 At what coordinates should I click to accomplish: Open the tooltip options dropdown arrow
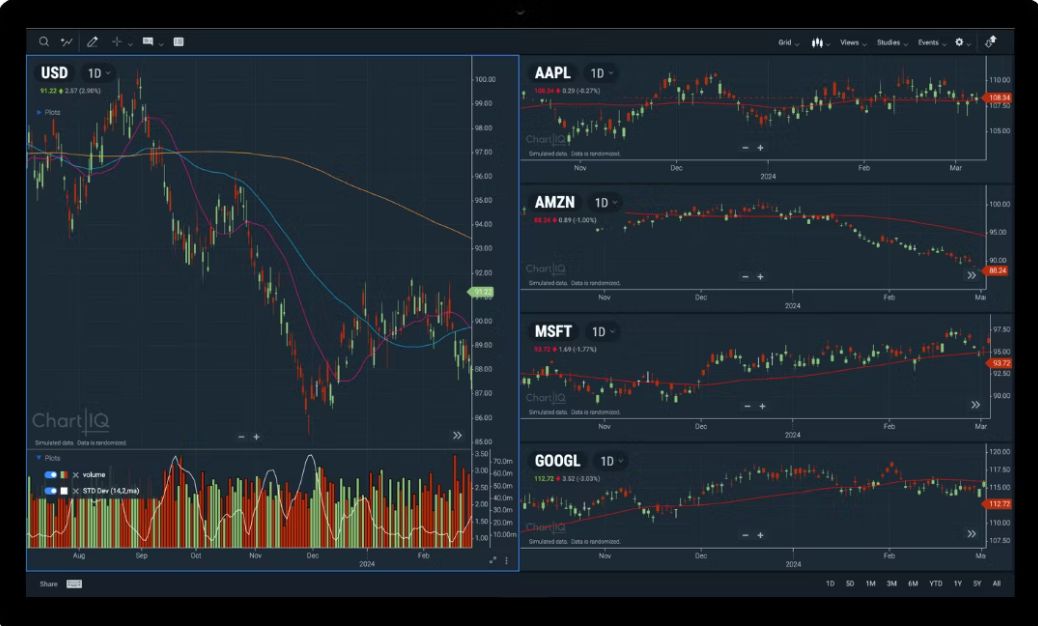click(x=162, y=44)
